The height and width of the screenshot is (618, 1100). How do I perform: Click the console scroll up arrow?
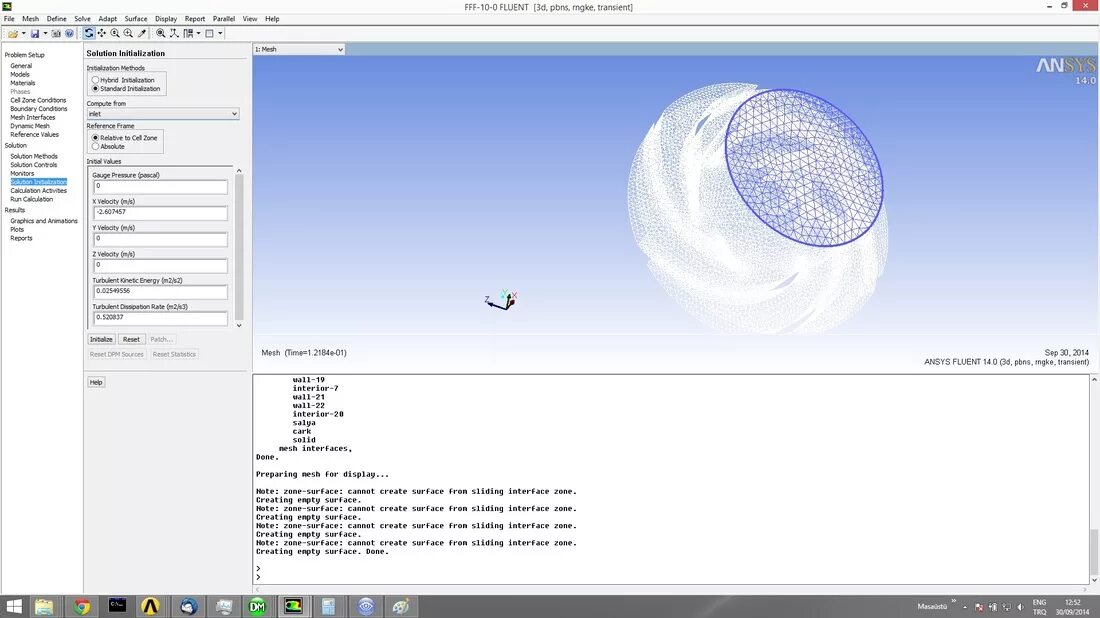click(1093, 379)
